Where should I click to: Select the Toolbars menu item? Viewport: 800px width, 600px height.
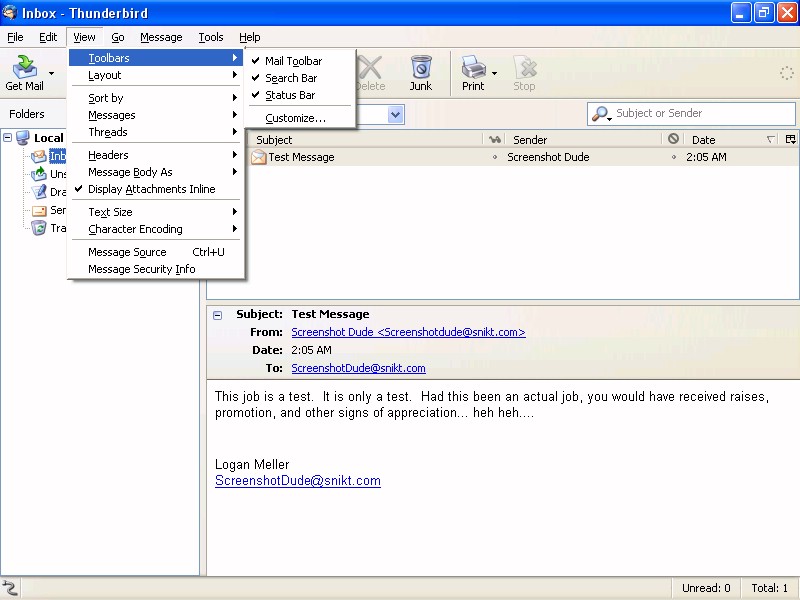[x=157, y=58]
